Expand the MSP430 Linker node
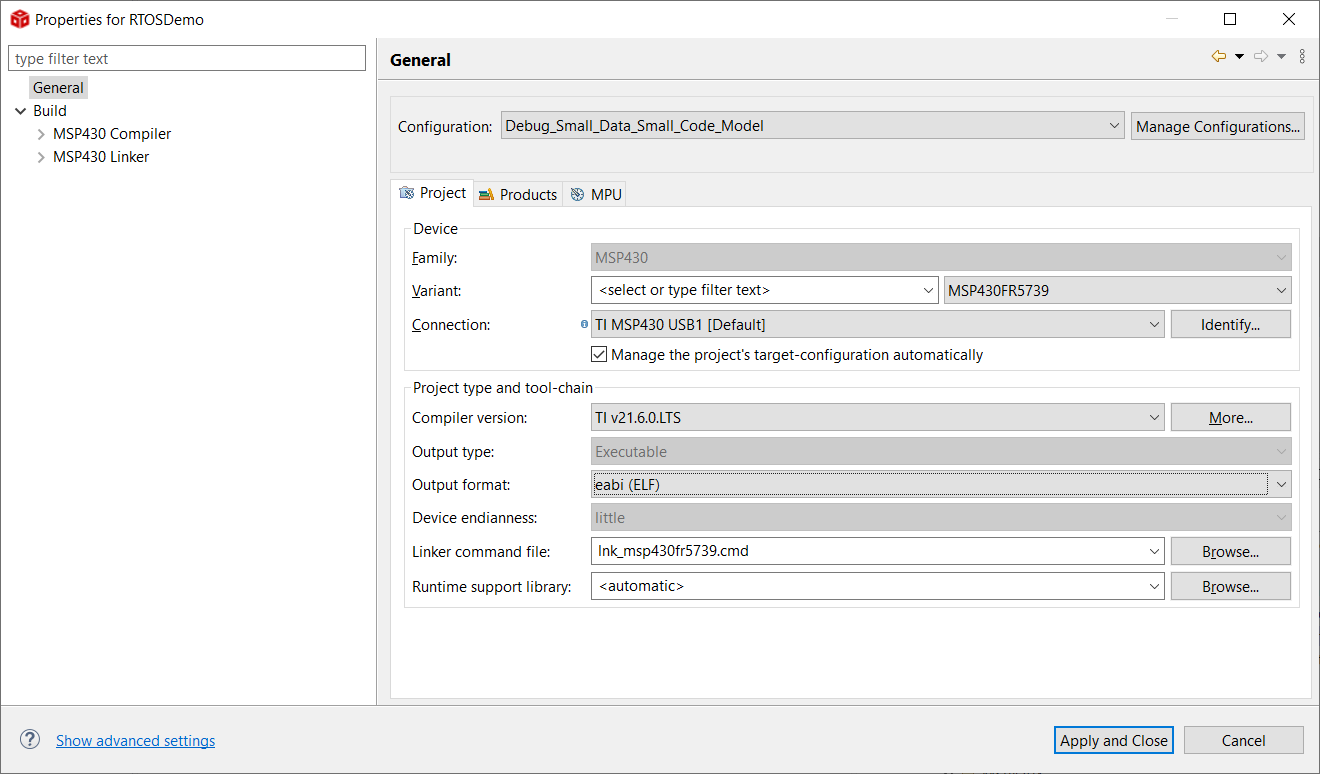1320x774 pixels. [41, 157]
